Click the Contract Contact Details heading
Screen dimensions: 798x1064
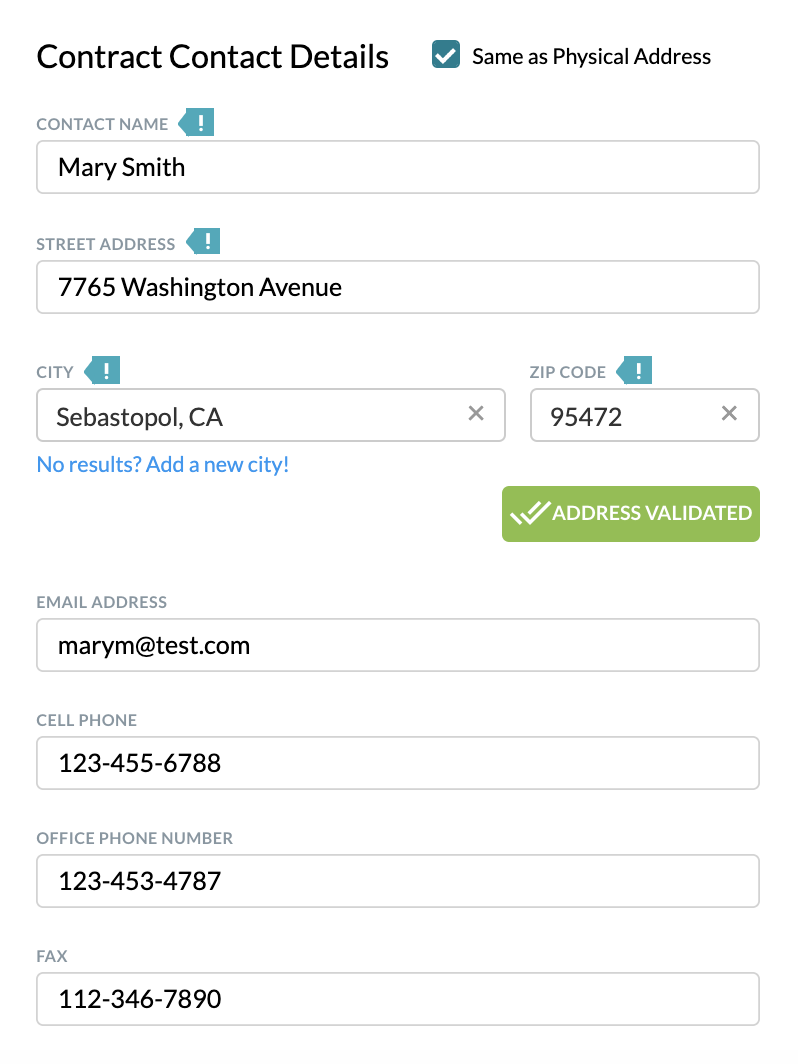(x=212, y=56)
